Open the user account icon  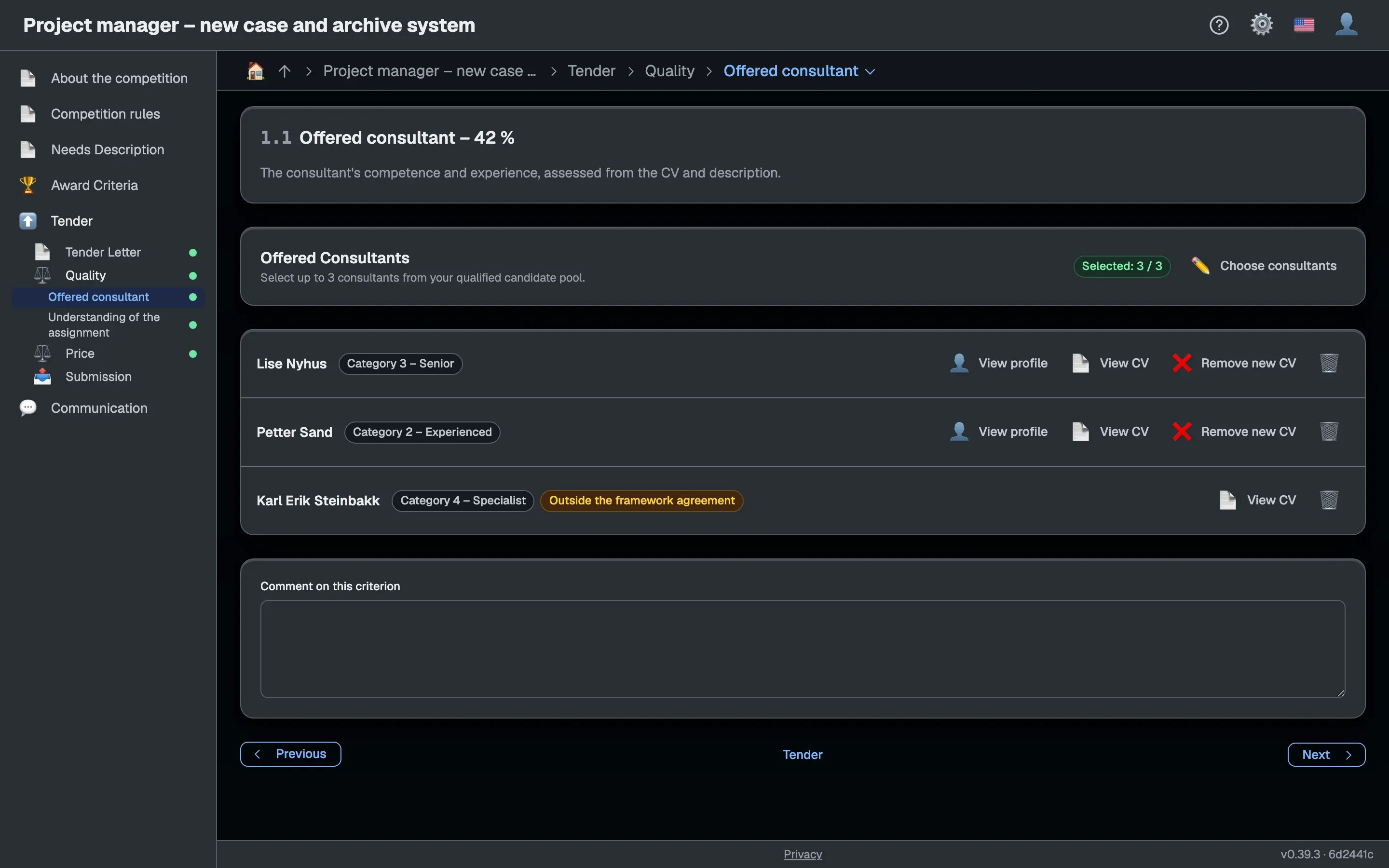1347,25
